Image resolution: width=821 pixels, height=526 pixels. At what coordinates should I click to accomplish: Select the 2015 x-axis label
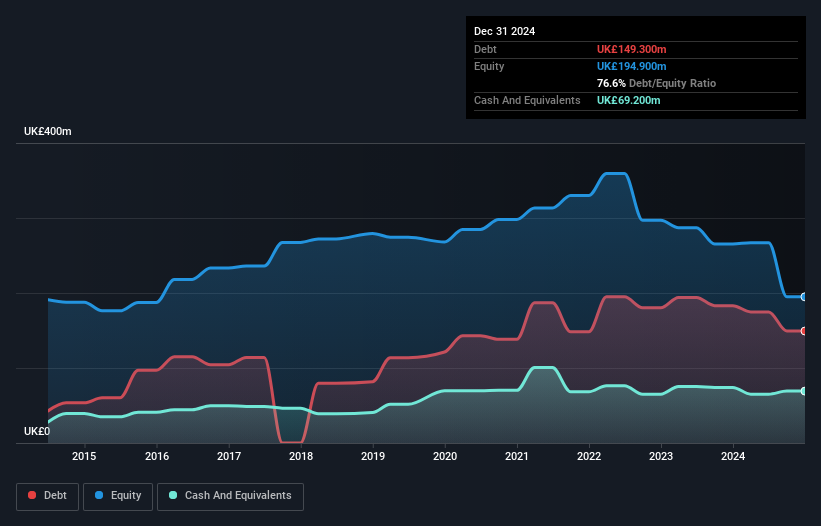click(84, 456)
